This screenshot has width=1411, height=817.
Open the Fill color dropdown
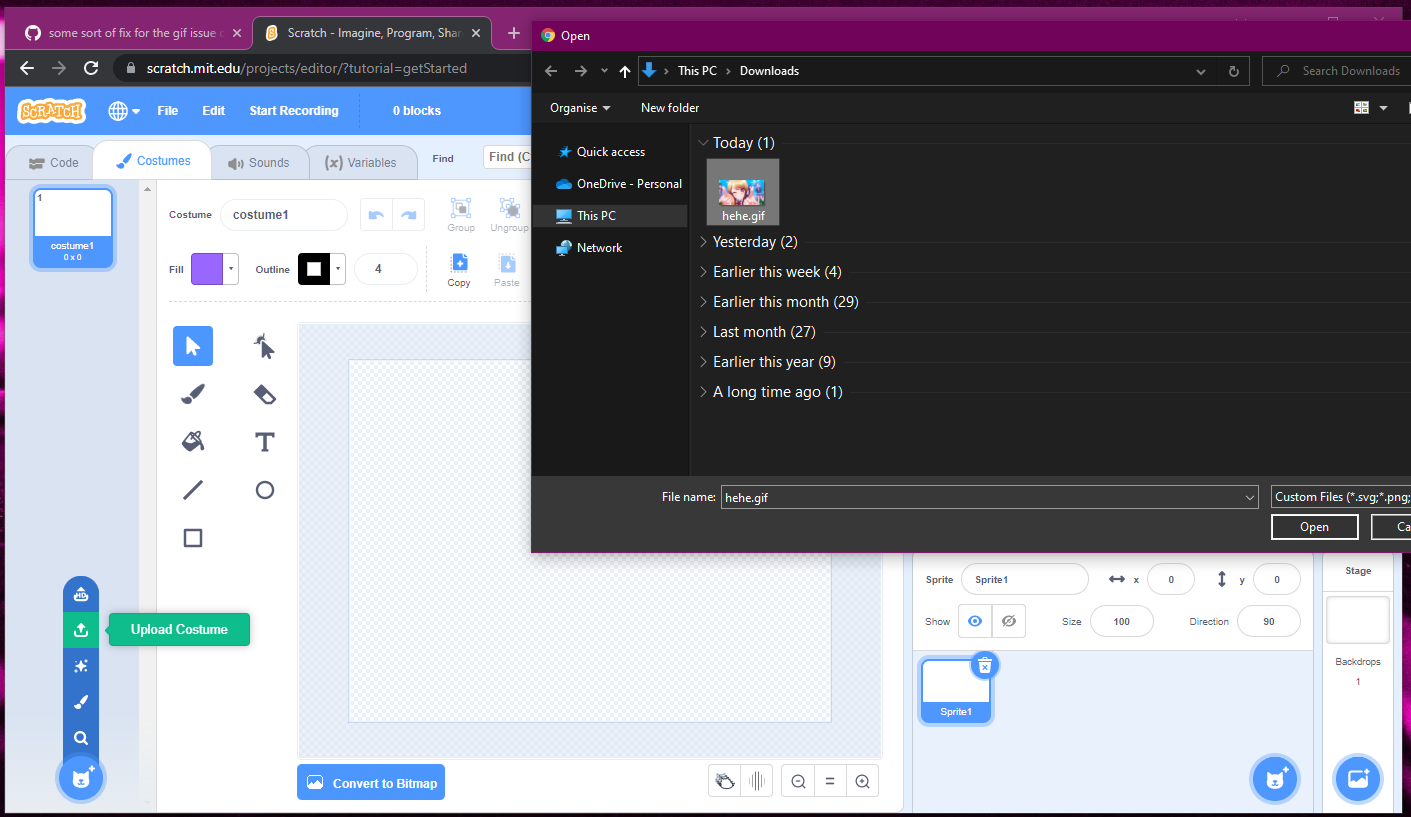pos(232,269)
